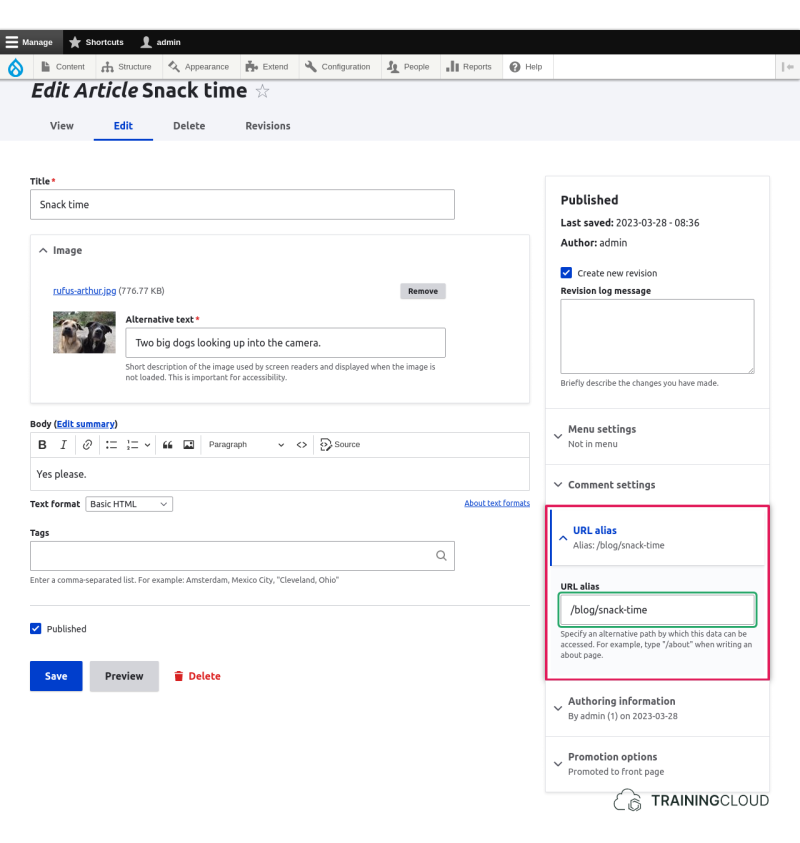Switch the editor to Source mode
Image resolution: width=800 pixels, height=843 pixels.
click(x=340, y=445)
